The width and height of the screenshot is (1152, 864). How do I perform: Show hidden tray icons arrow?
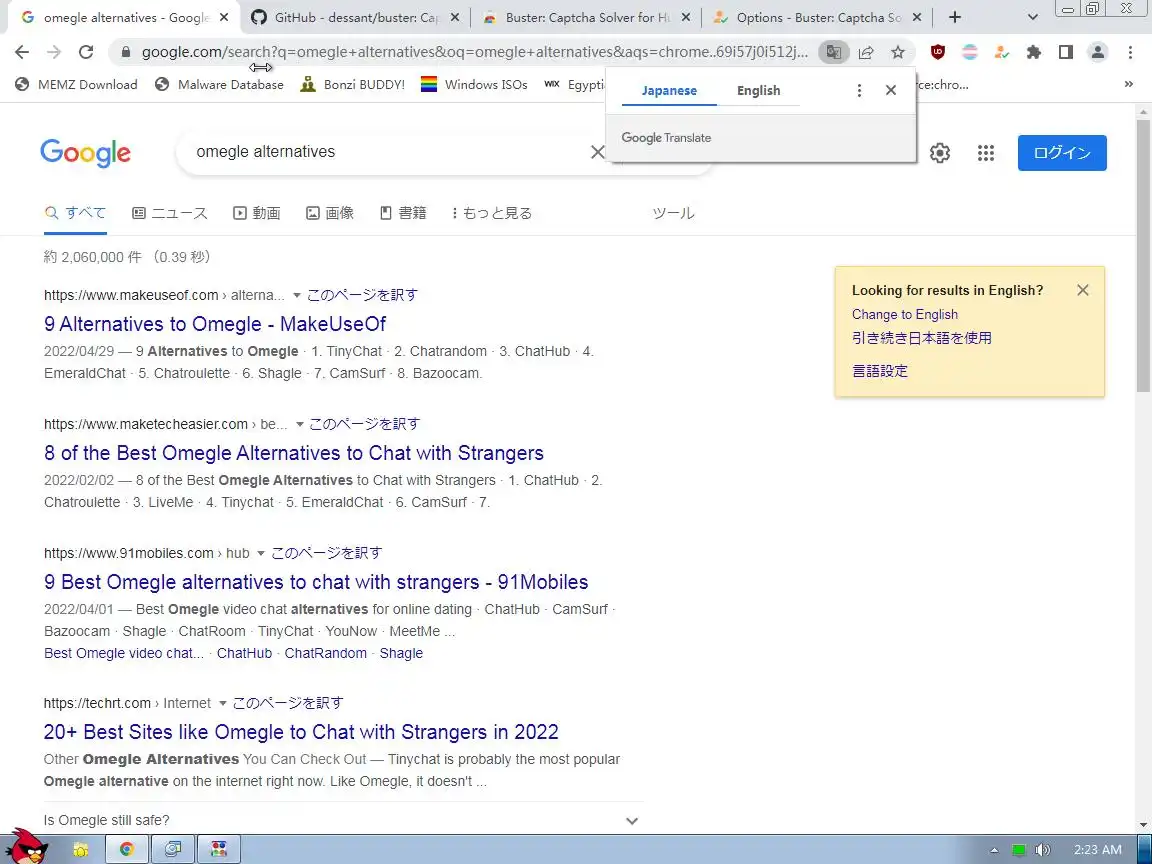tap(994, 850)
